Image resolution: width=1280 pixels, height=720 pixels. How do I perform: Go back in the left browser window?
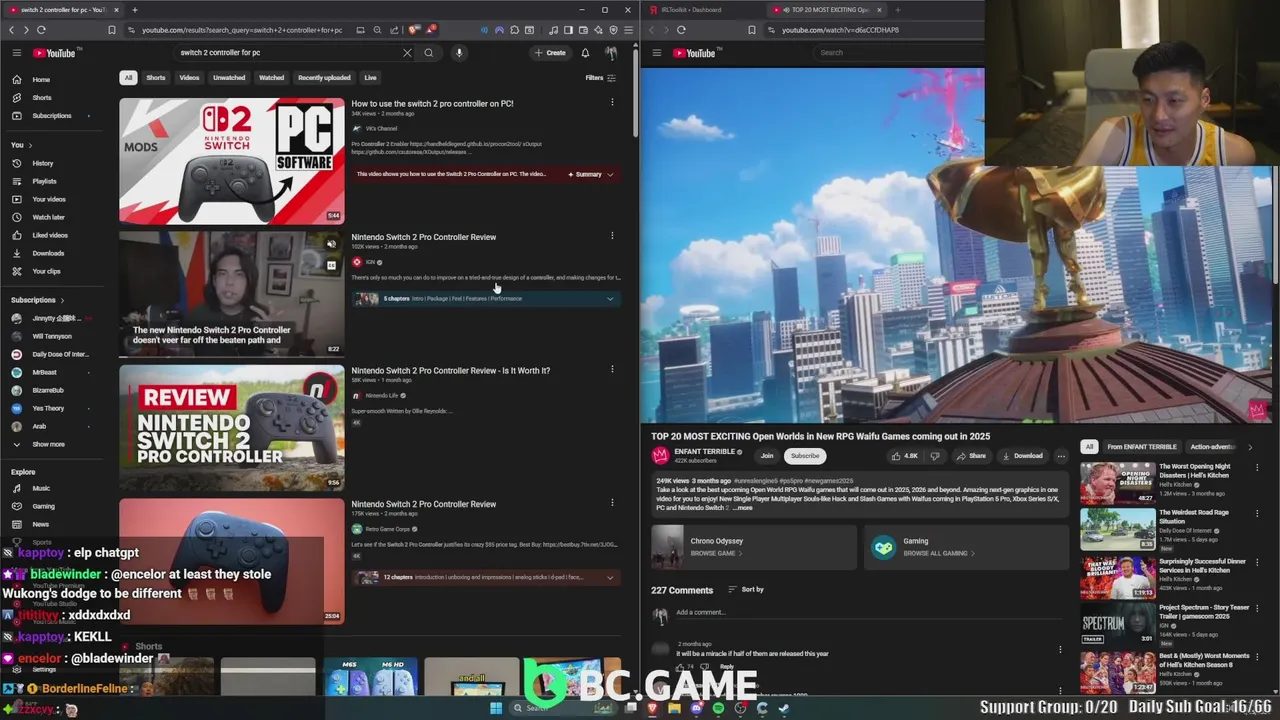pyautogui.click(x=11, y=30)
